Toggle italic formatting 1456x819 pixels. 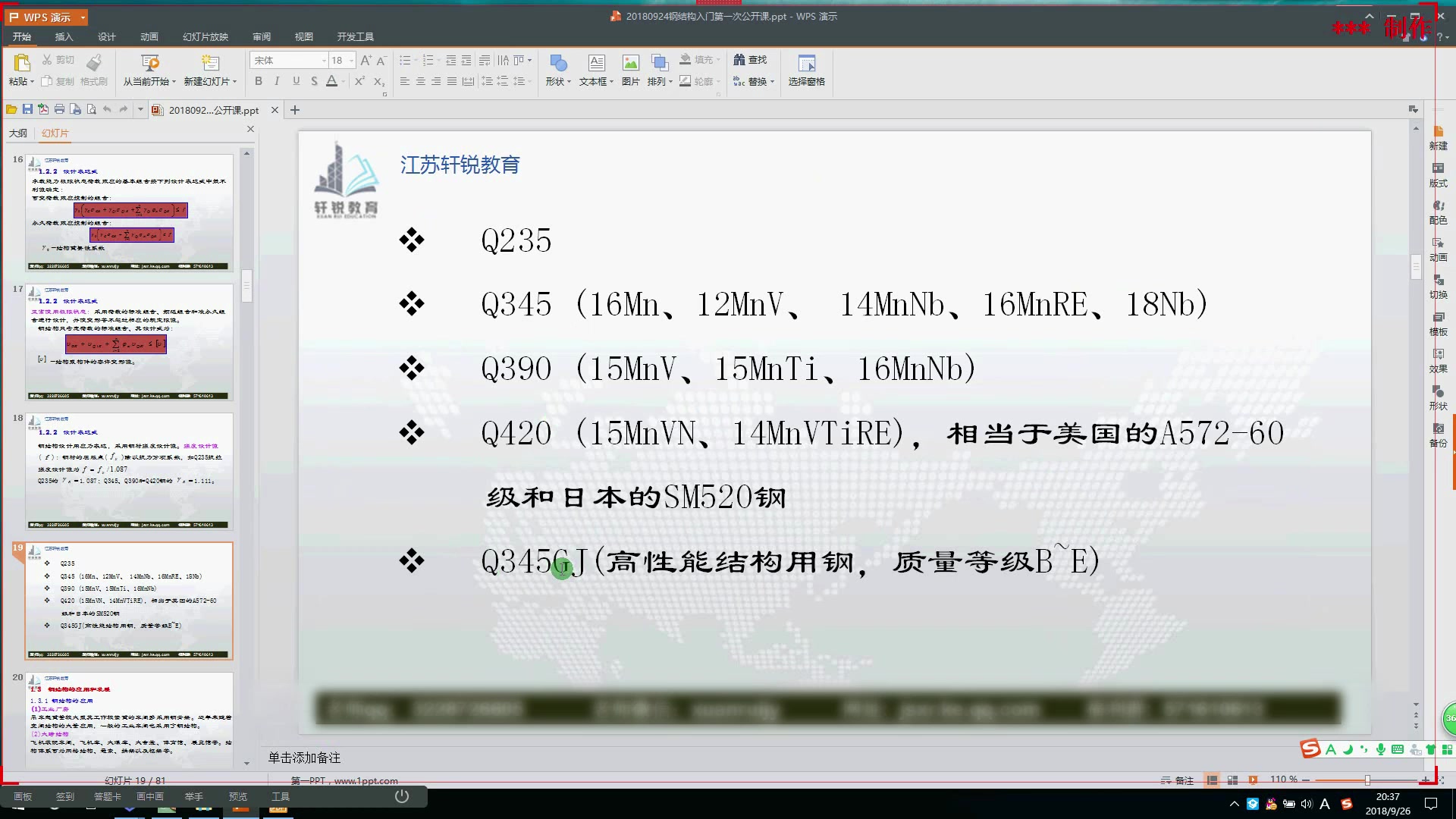click(277, 81)
